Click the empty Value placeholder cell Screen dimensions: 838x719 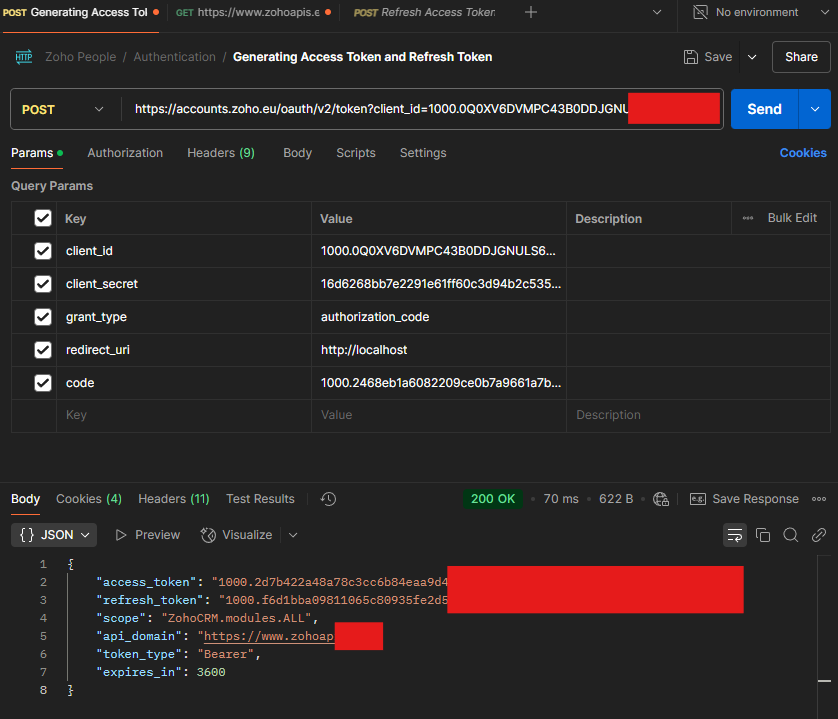(x=439, y=415)
